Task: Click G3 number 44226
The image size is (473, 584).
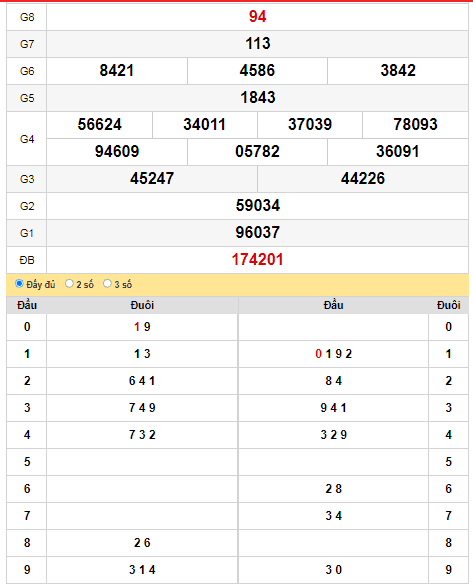Action: [363, 178]
